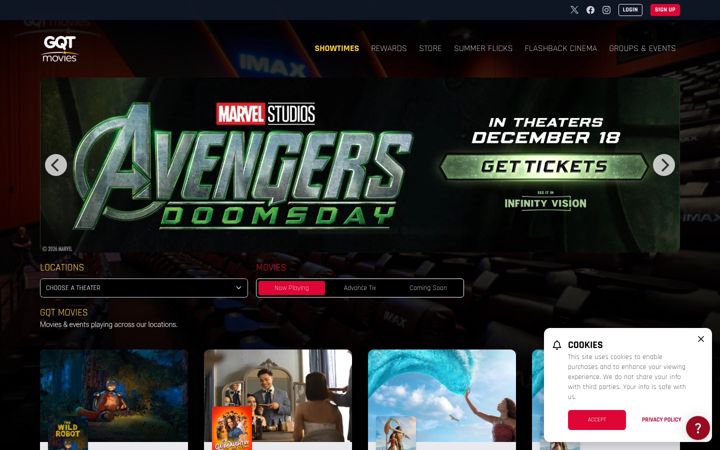Open SUMMER FLICKS in navigation
720x450 pixels.
(483, 48)
